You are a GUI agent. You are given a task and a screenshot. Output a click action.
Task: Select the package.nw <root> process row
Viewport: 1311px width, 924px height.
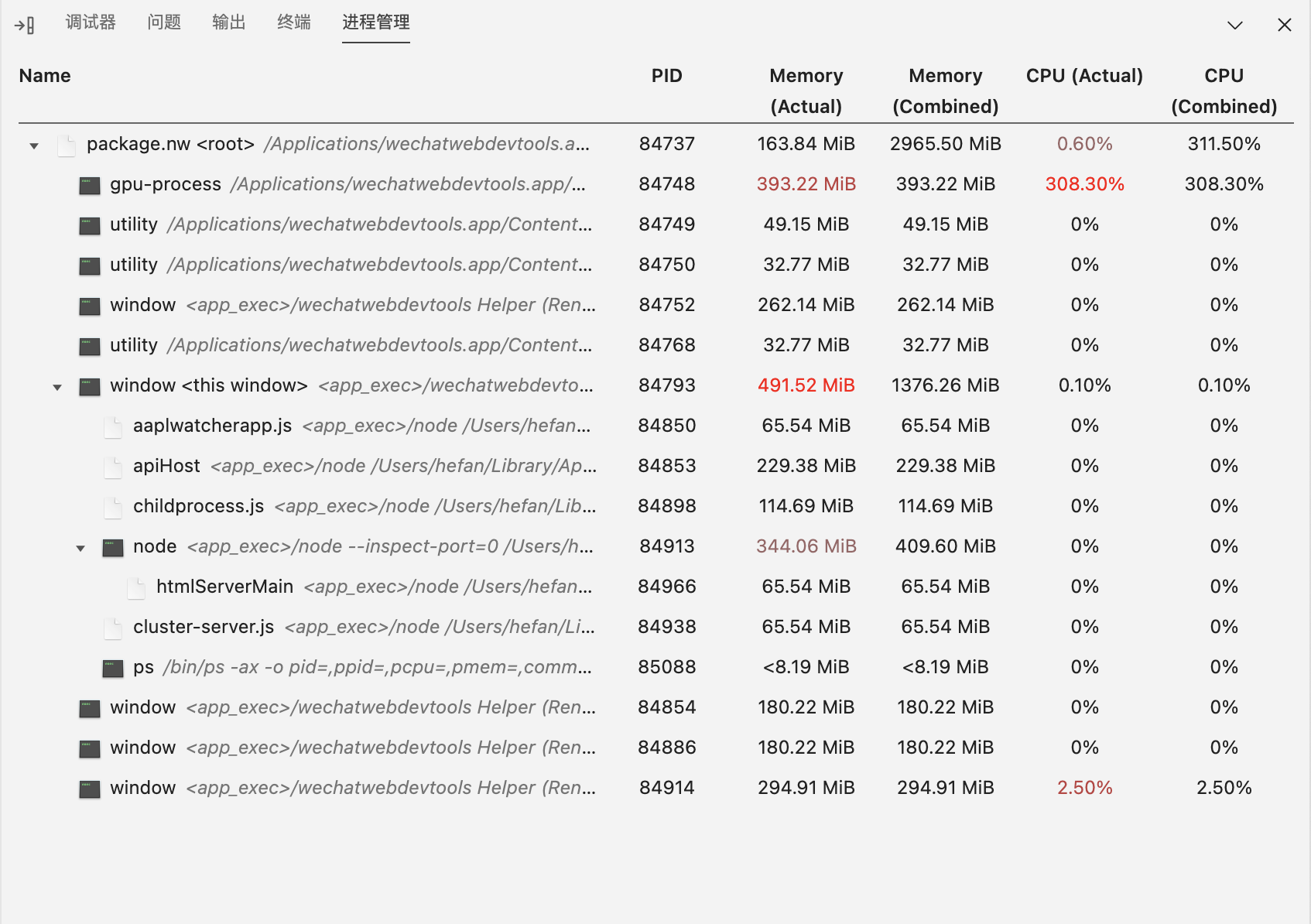[x=655, y=144]
